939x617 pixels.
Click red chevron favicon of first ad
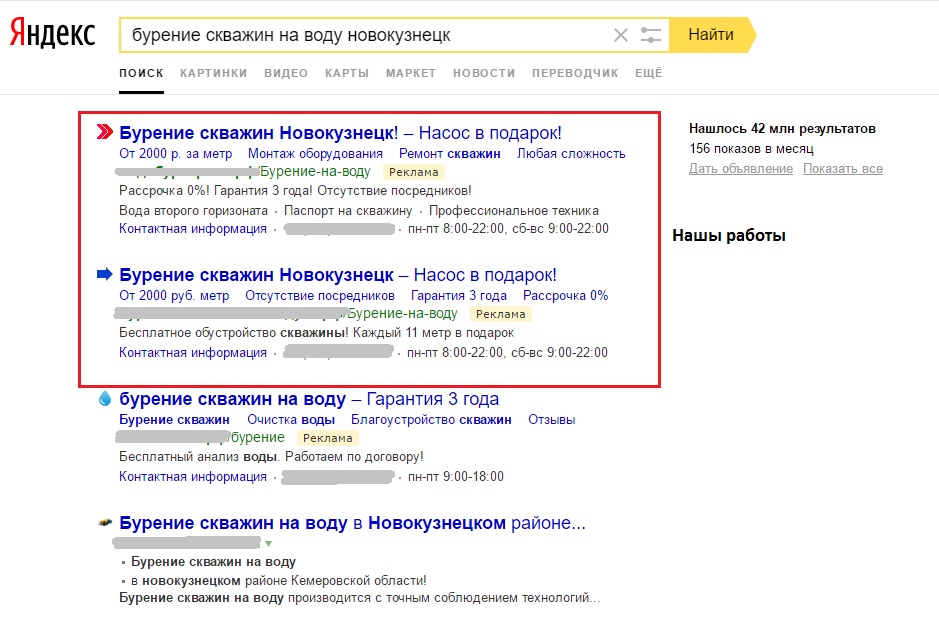105,131
